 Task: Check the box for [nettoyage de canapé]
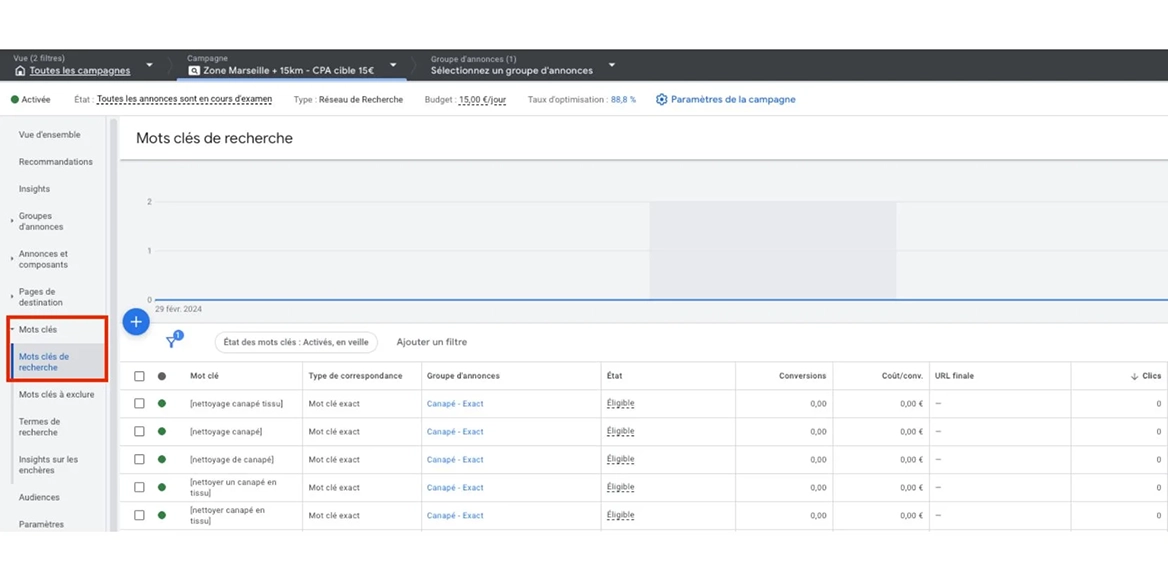(139, 460)
